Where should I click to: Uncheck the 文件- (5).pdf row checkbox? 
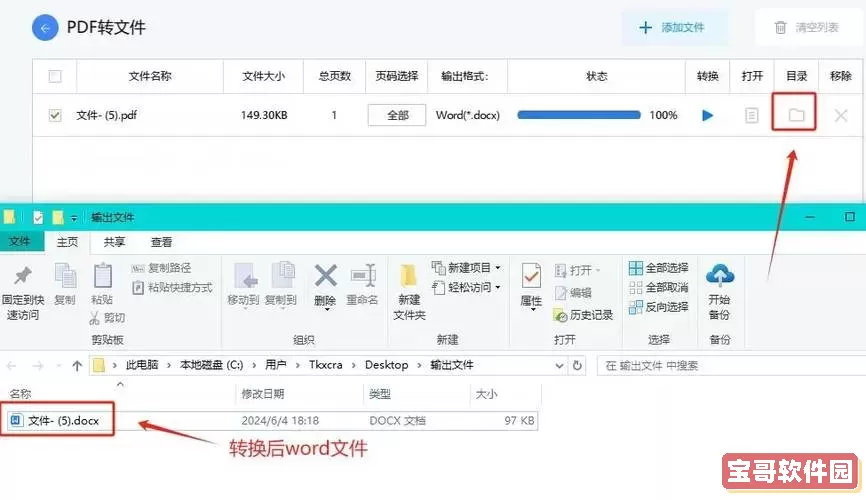click(x=55, y=115)
